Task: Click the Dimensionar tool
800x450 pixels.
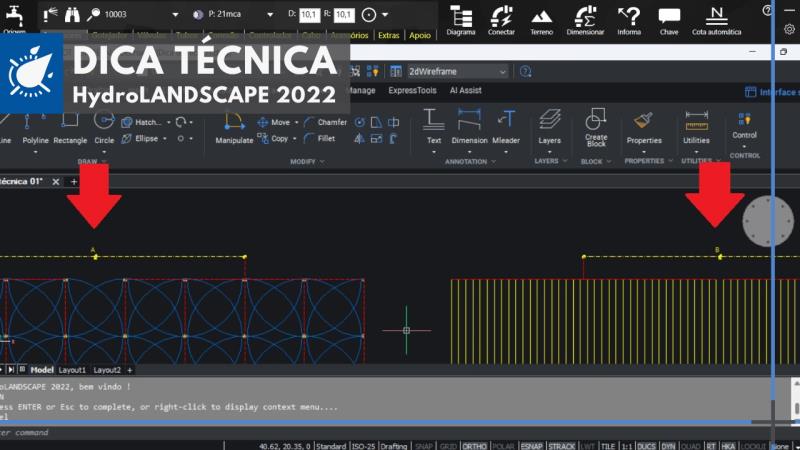Action: tap(585, 20)
